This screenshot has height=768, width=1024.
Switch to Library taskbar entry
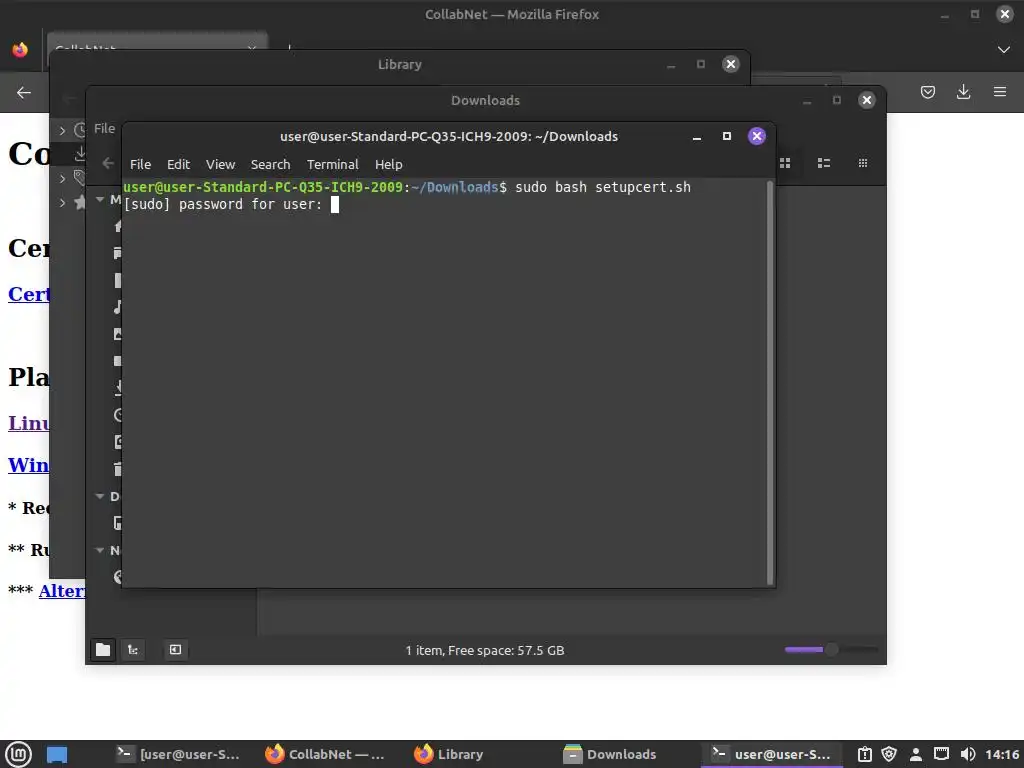click(451, 754)
